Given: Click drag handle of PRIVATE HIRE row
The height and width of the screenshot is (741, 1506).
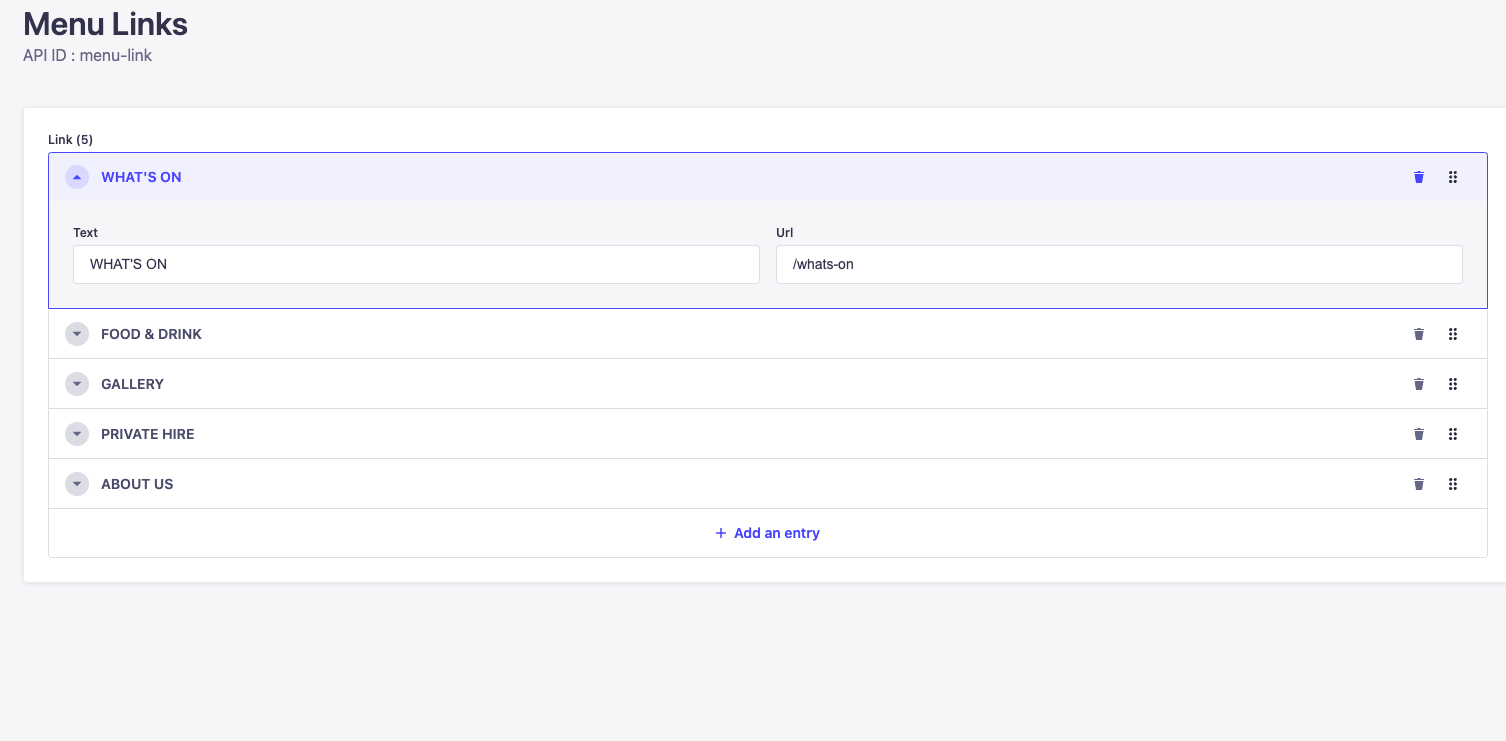Looking at the screenshot, I should pyautogui.click(x=1453, y=434).
